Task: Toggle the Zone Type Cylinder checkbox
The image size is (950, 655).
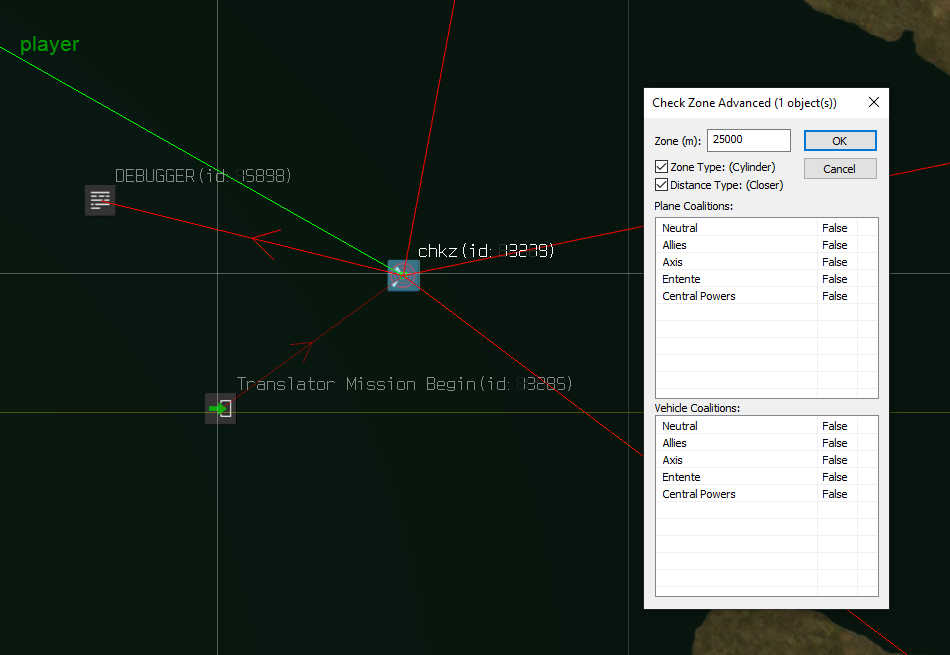Action: click(x=662, y=167)
